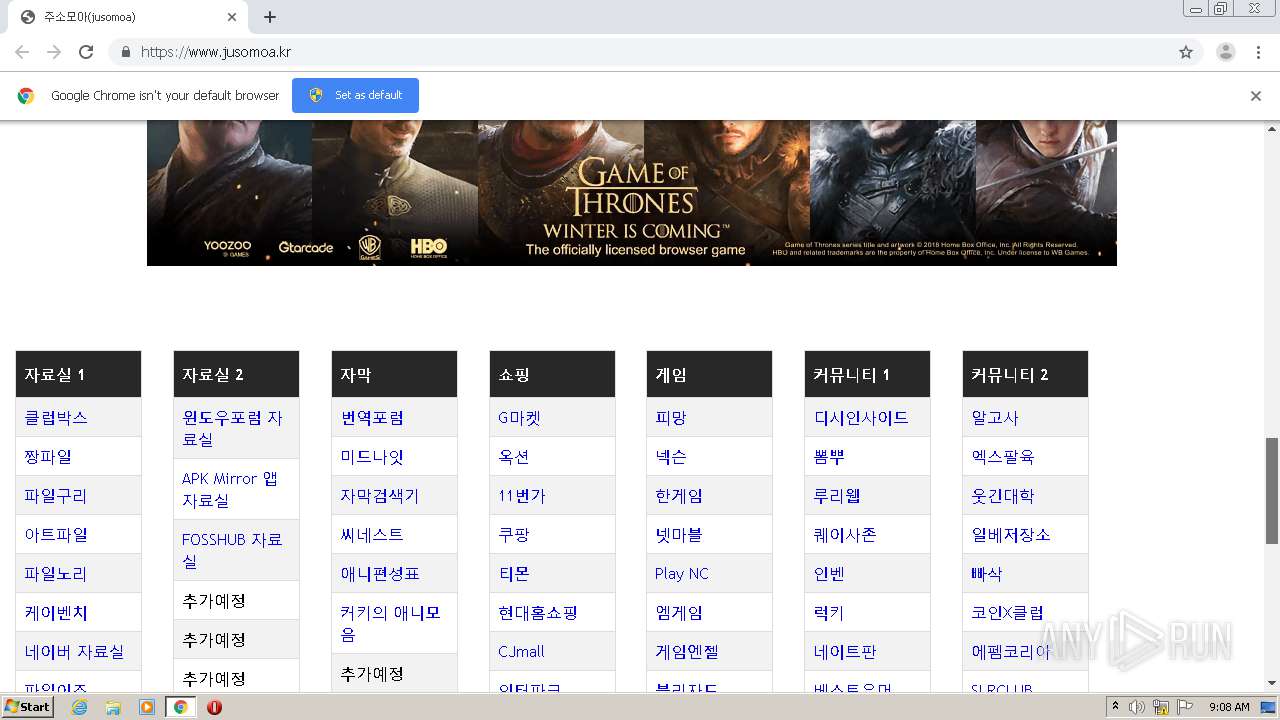Open the media player taskbar icon
The height and width of the screenshot is (720, 1280).
click(x=147, y=707)
